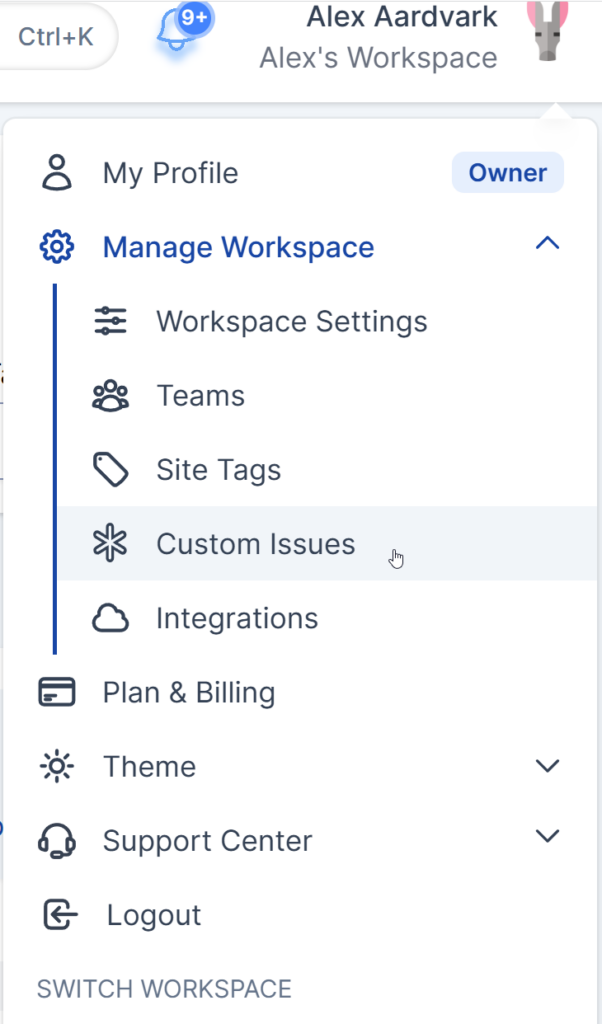The image size is (602, 1024).
Task: Click the Theme sun icon
Action: [57, 766]
